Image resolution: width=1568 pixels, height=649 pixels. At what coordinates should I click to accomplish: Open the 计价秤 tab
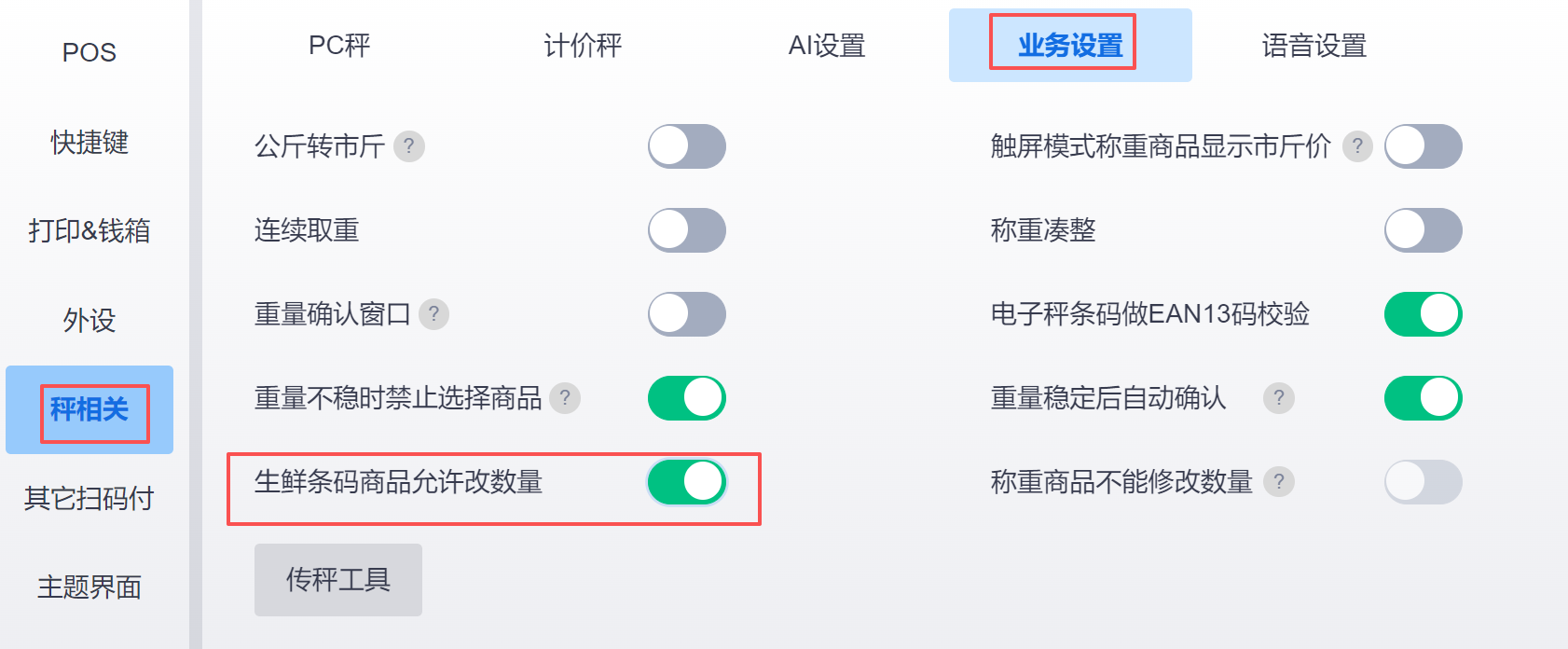(x=583, y=46)
